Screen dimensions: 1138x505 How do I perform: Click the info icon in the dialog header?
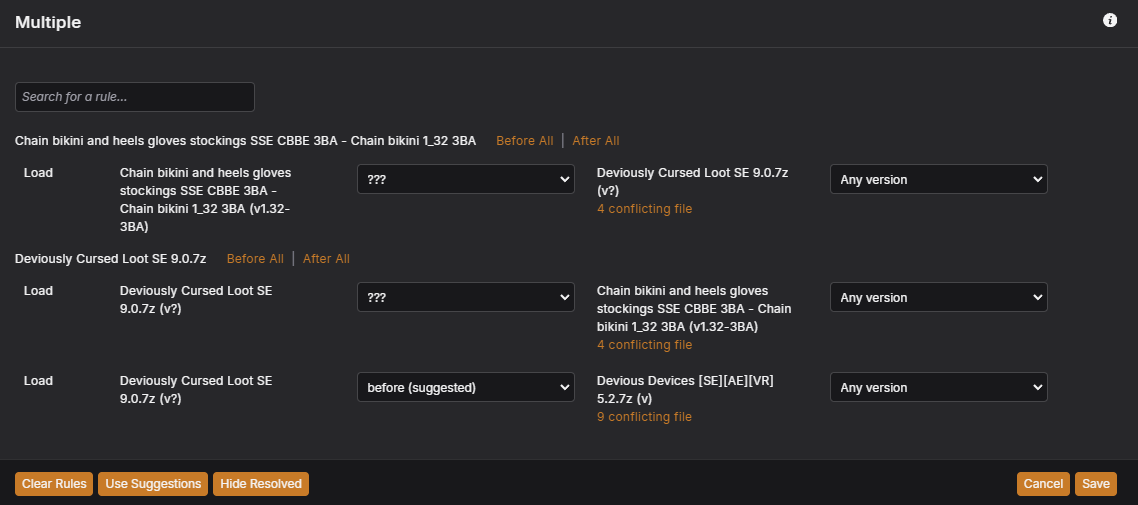1110,20
